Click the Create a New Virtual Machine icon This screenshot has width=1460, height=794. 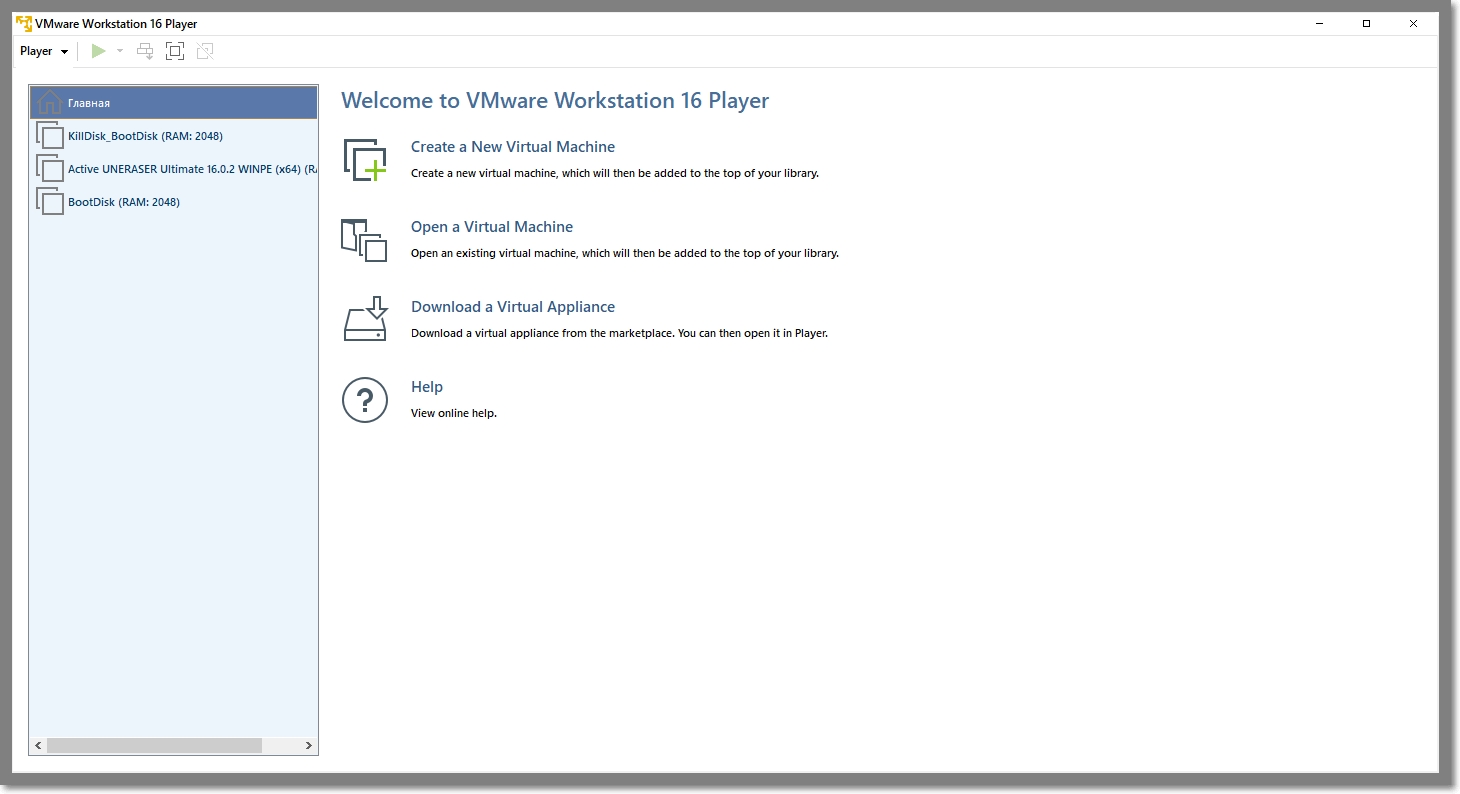tap(364, 160)
